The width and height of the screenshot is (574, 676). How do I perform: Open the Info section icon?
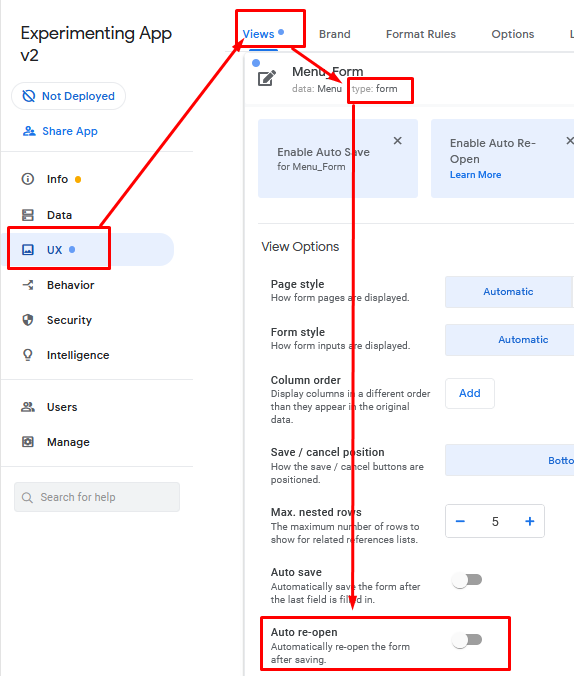(28, 178)
